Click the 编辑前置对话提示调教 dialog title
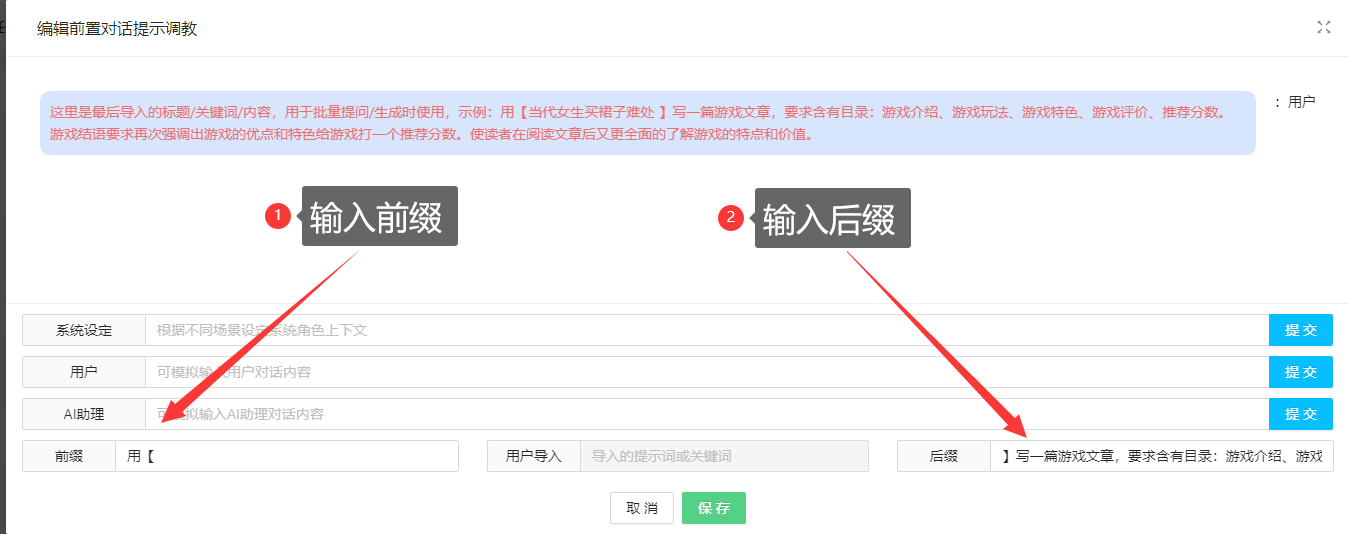This screenshot has width=1348, height=534. (x=117, y=29)
